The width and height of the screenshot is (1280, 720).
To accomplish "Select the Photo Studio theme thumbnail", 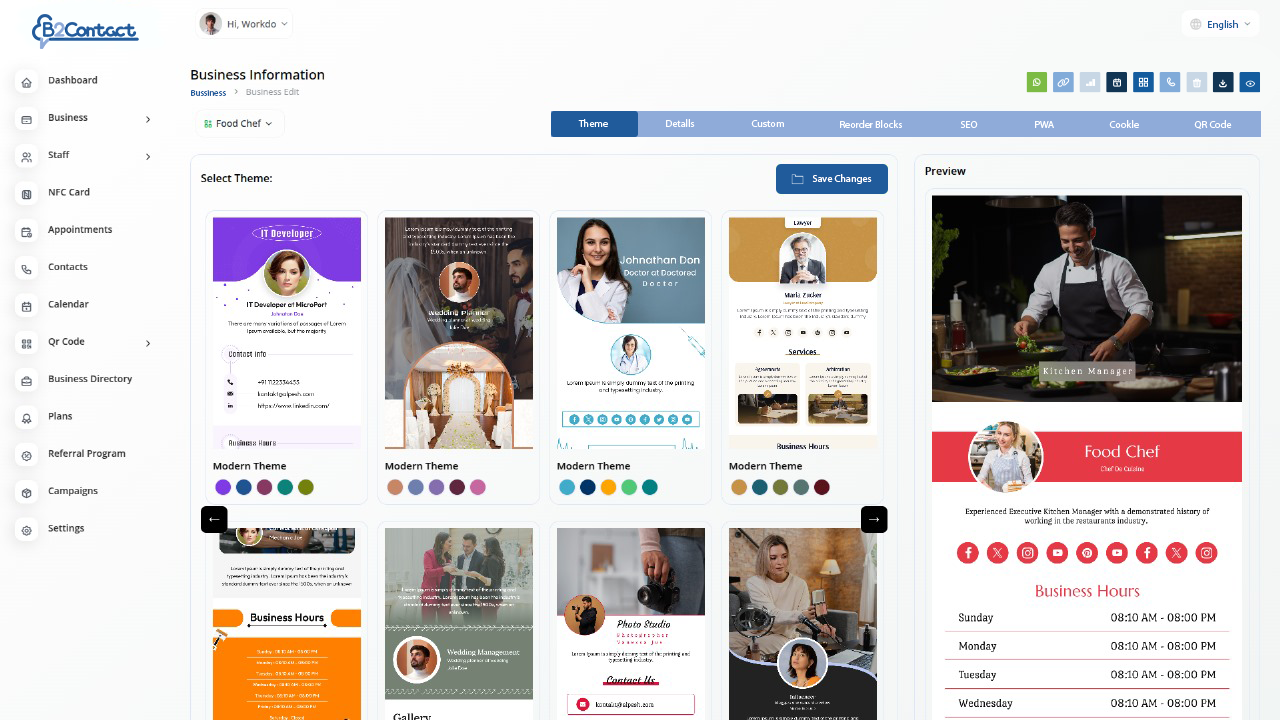I will pyautogui.click(x=631, y=624).
